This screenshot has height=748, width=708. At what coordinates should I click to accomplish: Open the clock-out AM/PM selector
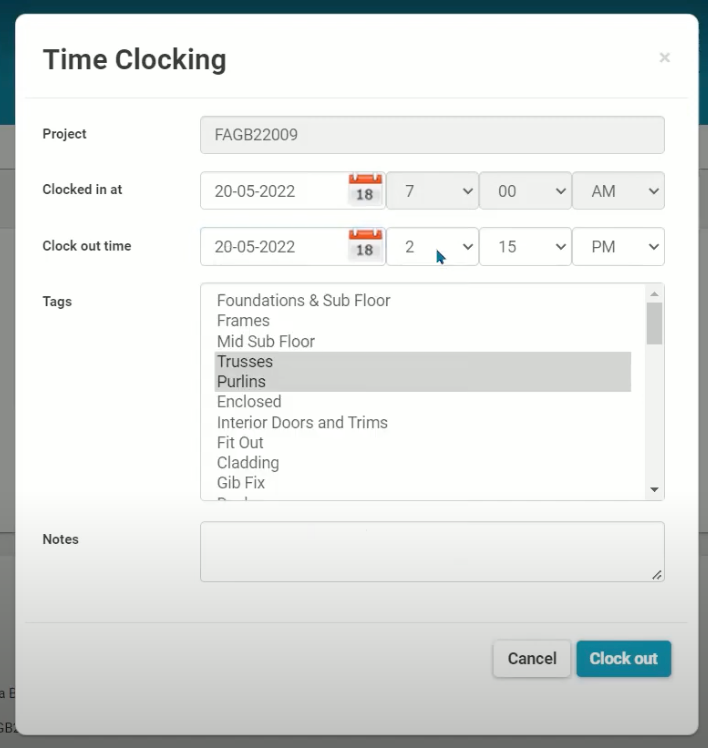(618, 247)
